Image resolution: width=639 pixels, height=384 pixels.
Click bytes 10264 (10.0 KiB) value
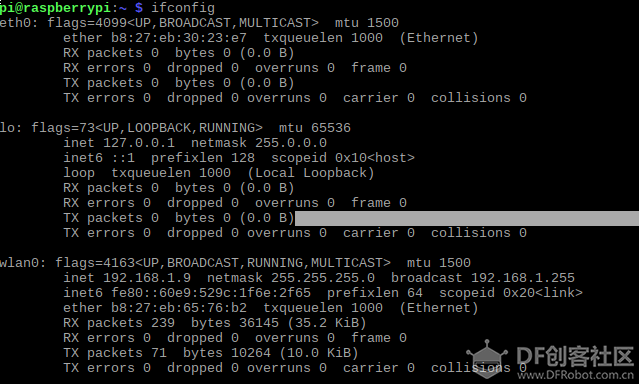[271, 353]
